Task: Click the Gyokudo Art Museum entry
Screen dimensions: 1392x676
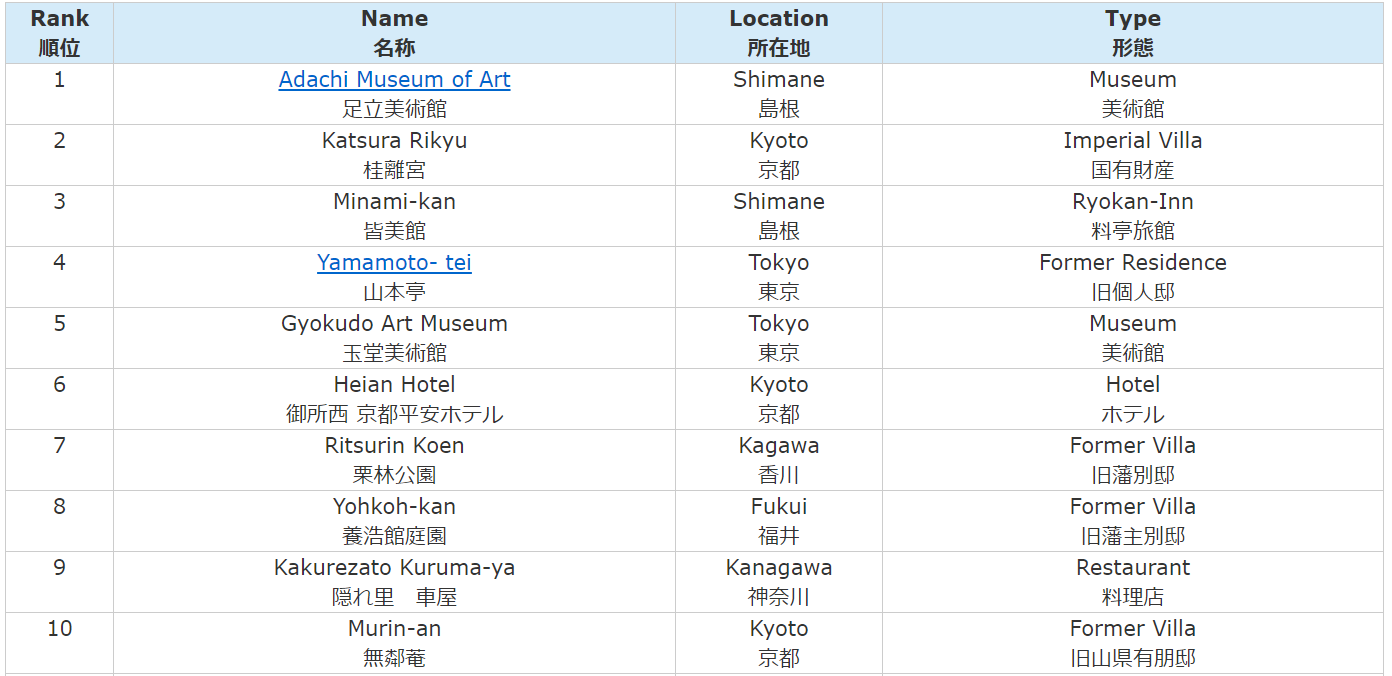Action: (x=394, y=338)
